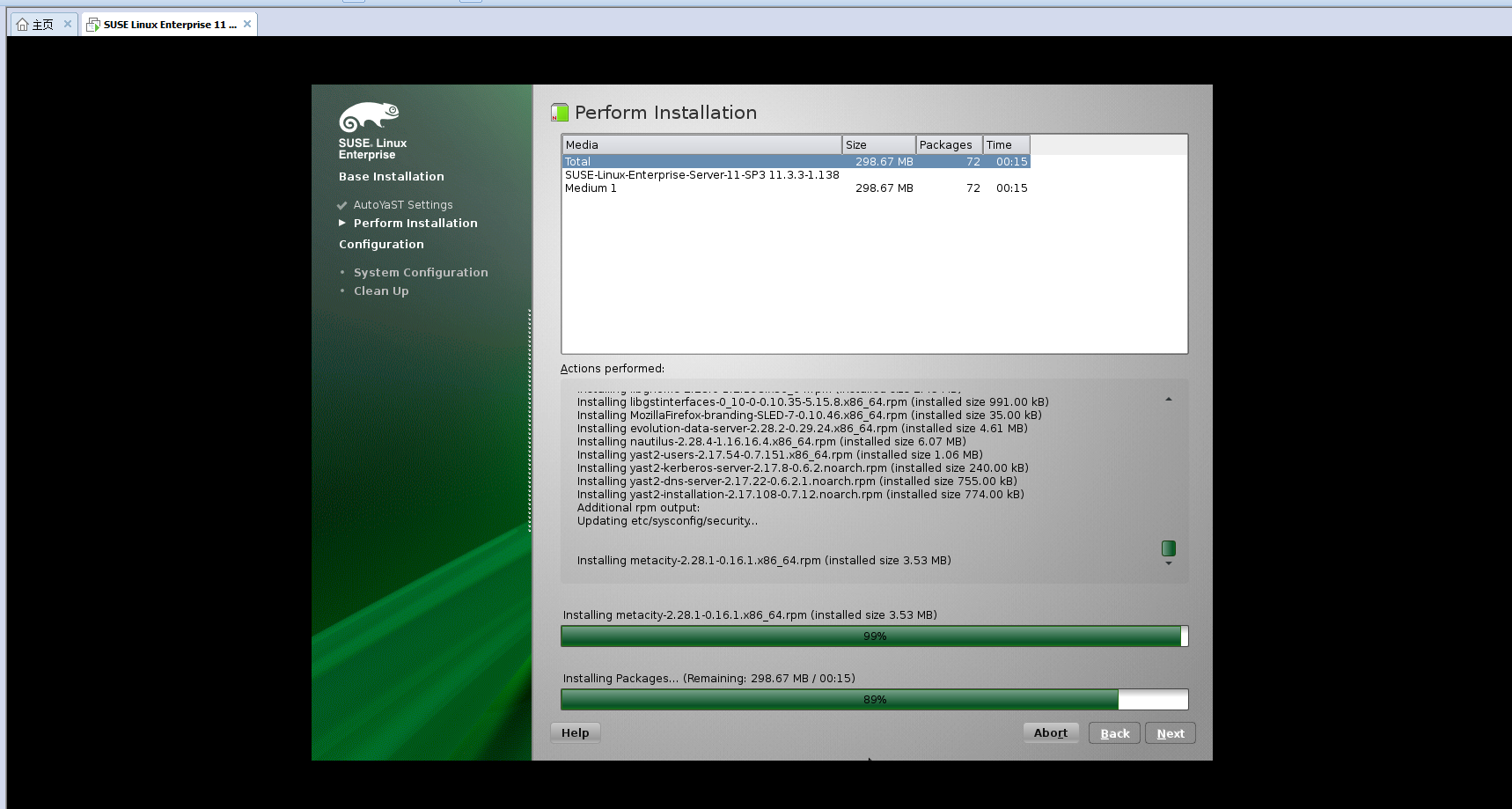This screenshot has height=809, width=1512.
Task: Click the Updating etc/sysconfig/security log line
Action: coord(667,521)
